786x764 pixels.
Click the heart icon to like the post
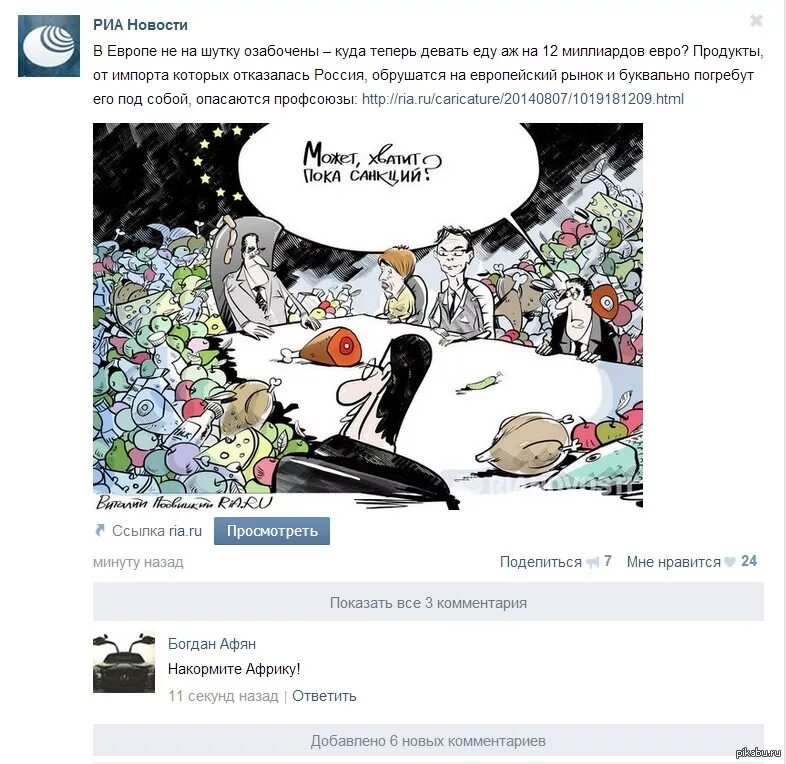point(730,562)
